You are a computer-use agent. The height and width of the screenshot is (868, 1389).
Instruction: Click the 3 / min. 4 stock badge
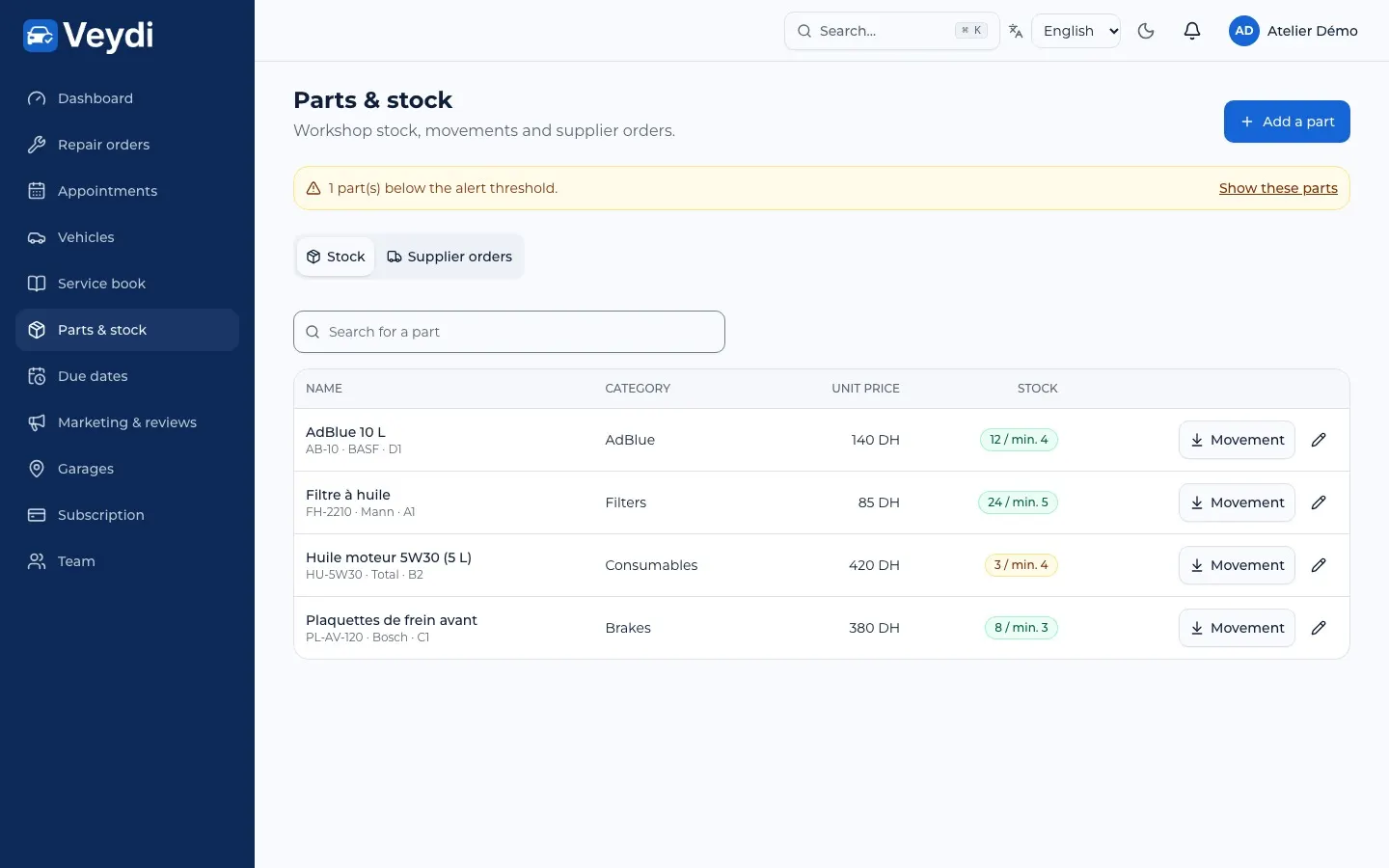[x=1021, y=565]
